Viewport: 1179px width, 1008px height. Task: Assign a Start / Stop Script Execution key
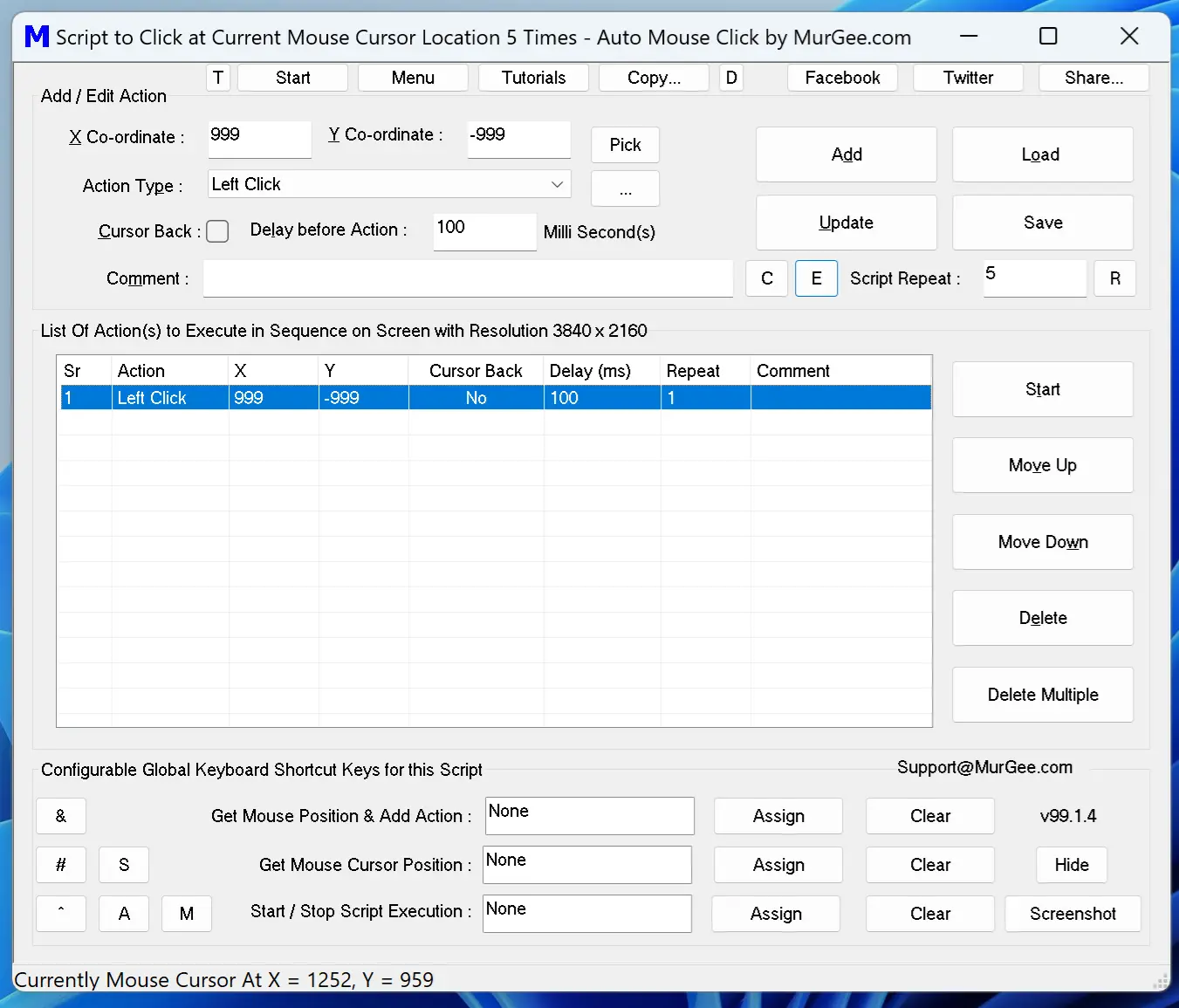(x=775, y=914)
